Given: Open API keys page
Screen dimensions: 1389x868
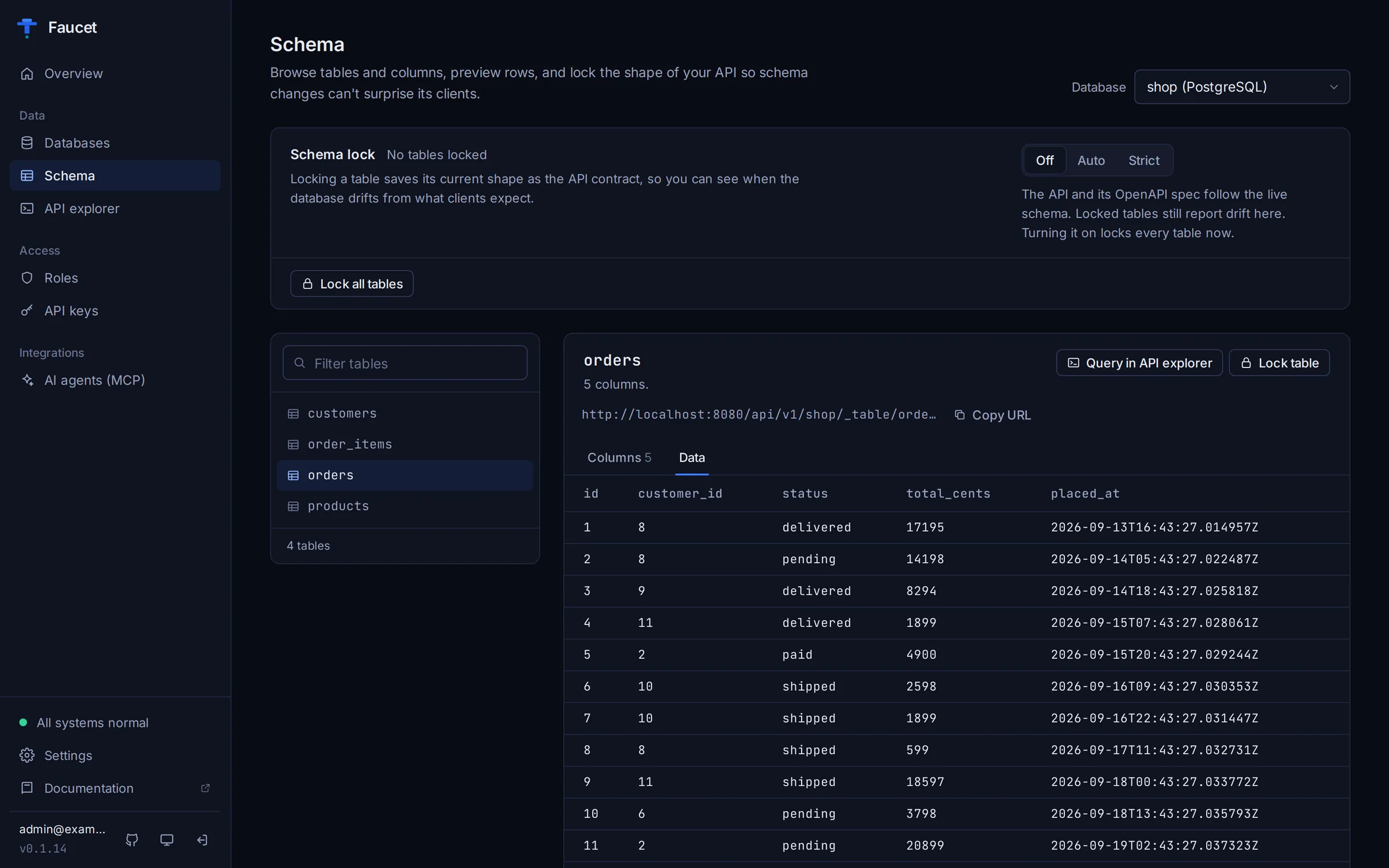Looking at the screenshot, I should 115,311.
